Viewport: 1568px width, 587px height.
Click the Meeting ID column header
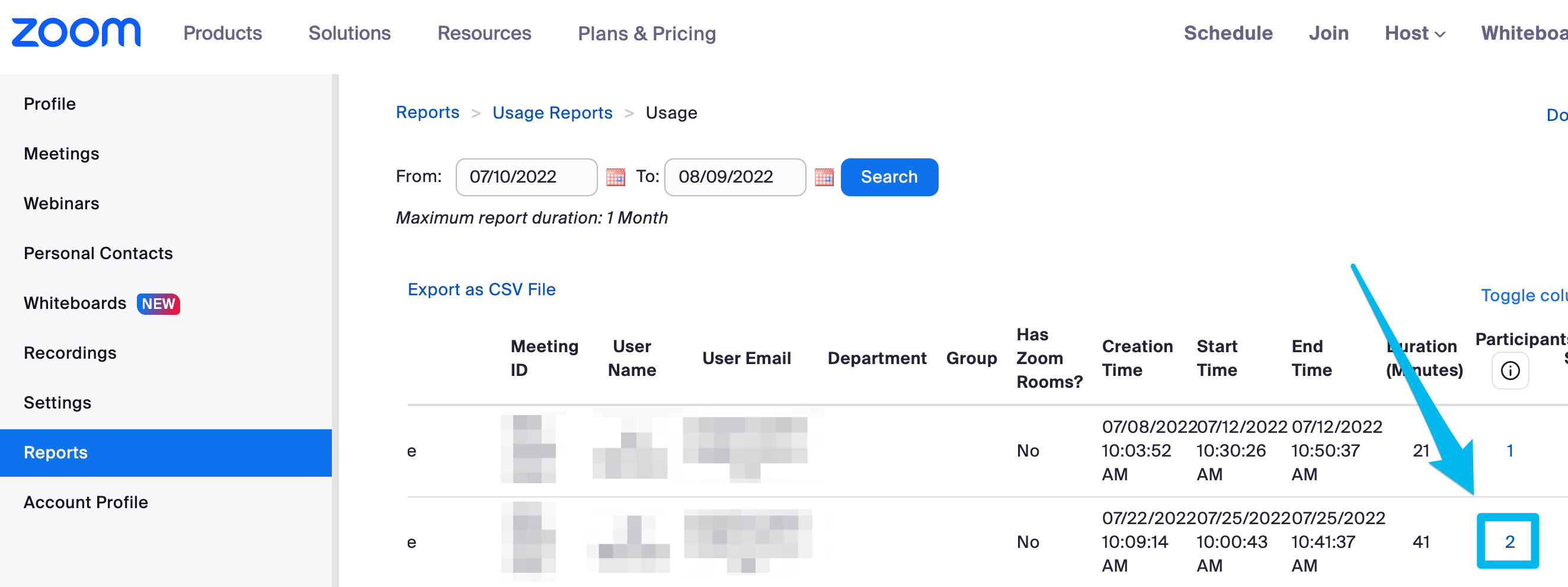click(x=544, y=358)
